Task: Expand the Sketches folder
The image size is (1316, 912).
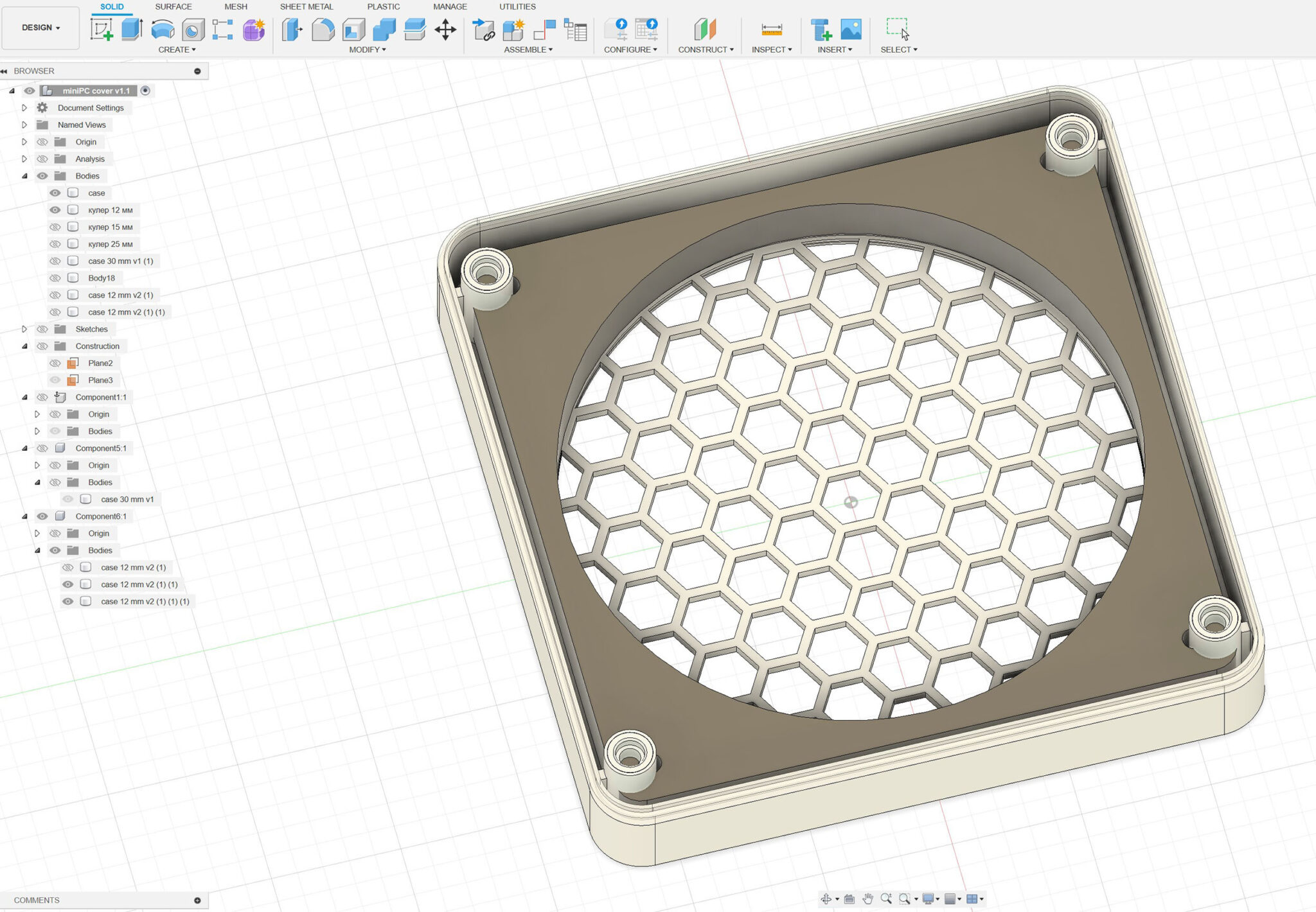Action: [24, 329]
